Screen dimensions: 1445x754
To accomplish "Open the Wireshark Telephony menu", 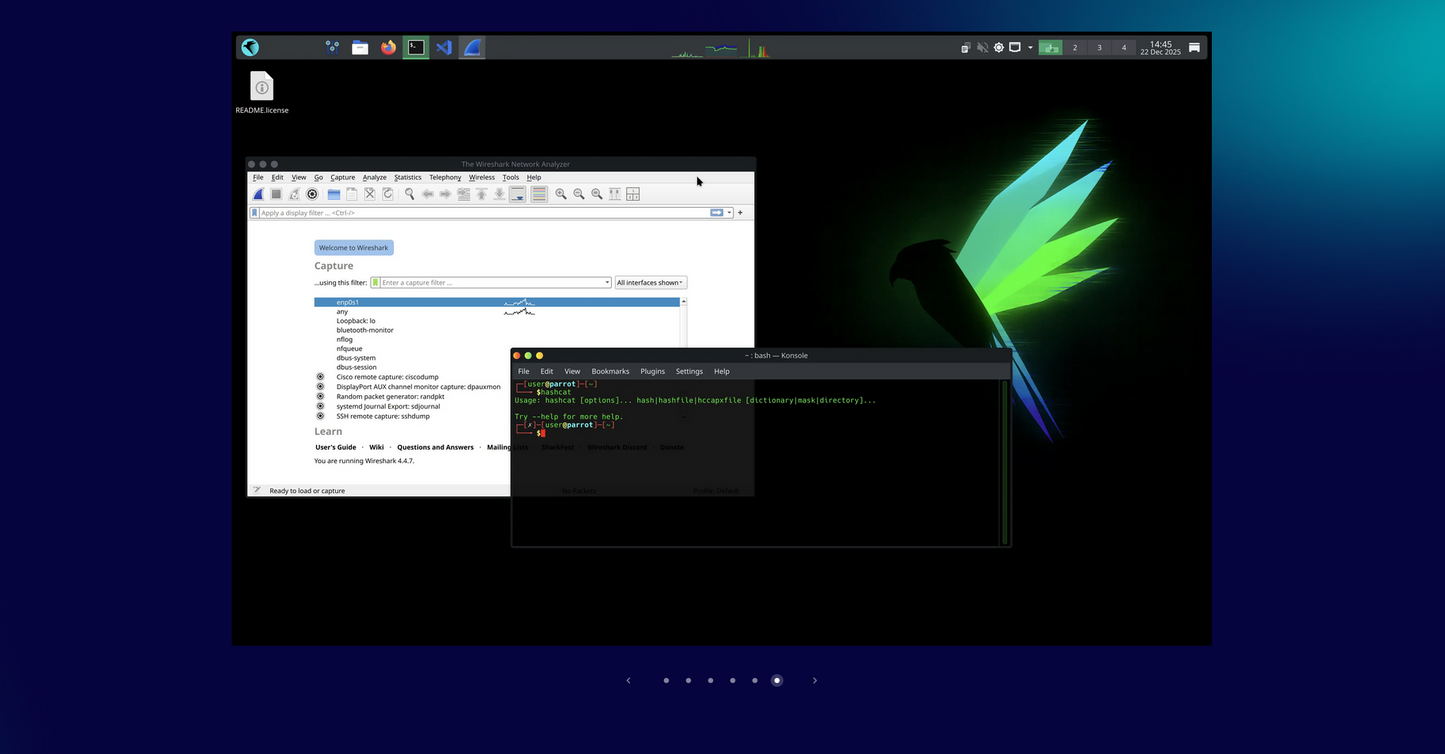I will point(445,177).
